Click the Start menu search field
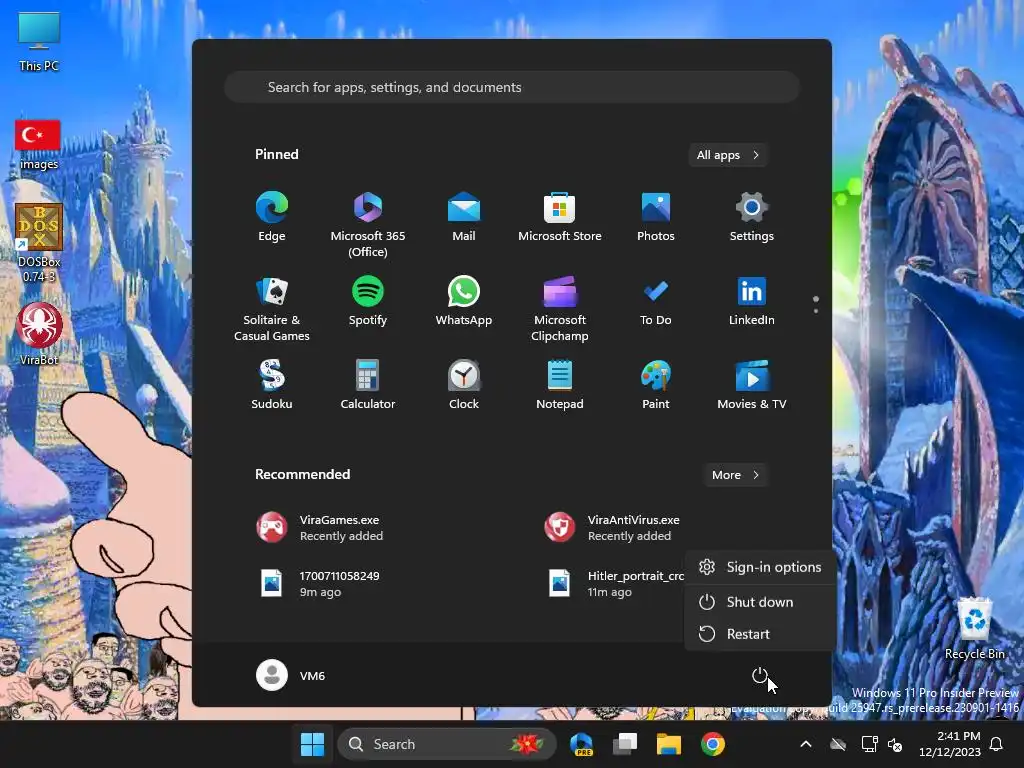Screen dimensions: 1024x768 [x=512, y=87]
